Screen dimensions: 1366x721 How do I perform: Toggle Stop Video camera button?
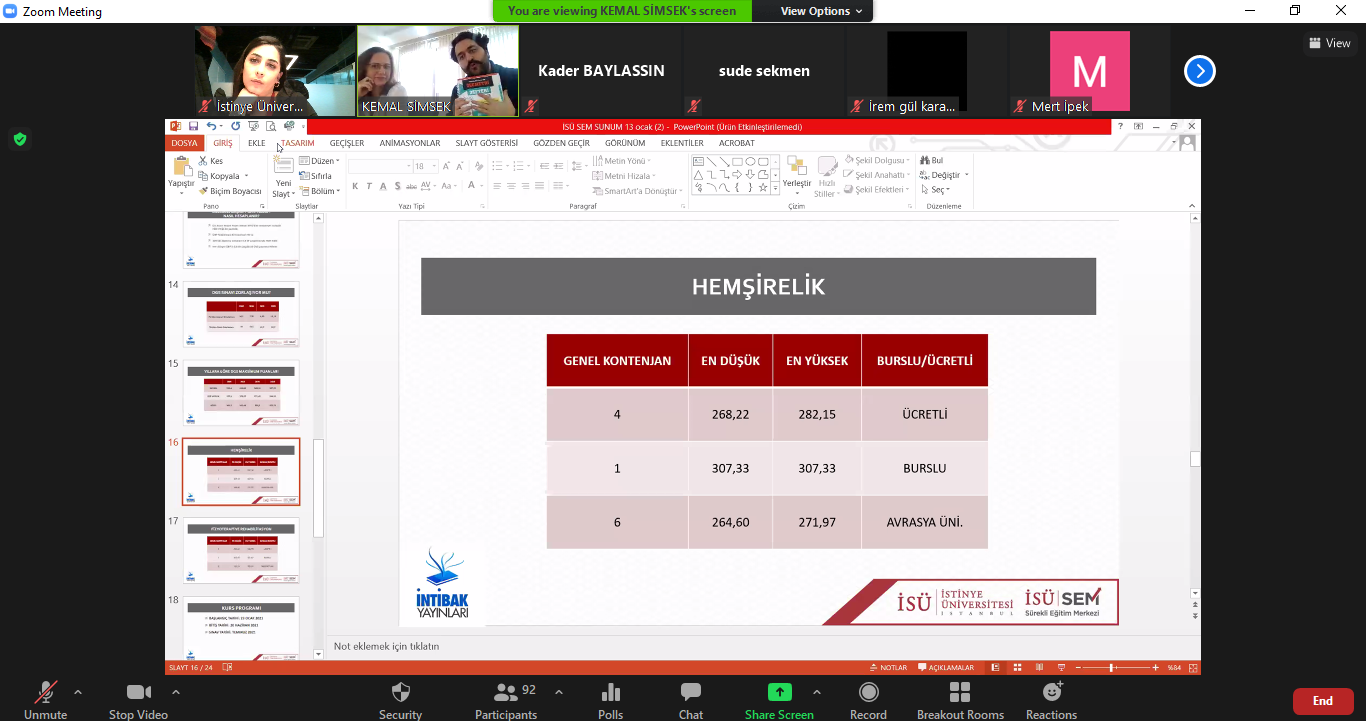(138, 693)
